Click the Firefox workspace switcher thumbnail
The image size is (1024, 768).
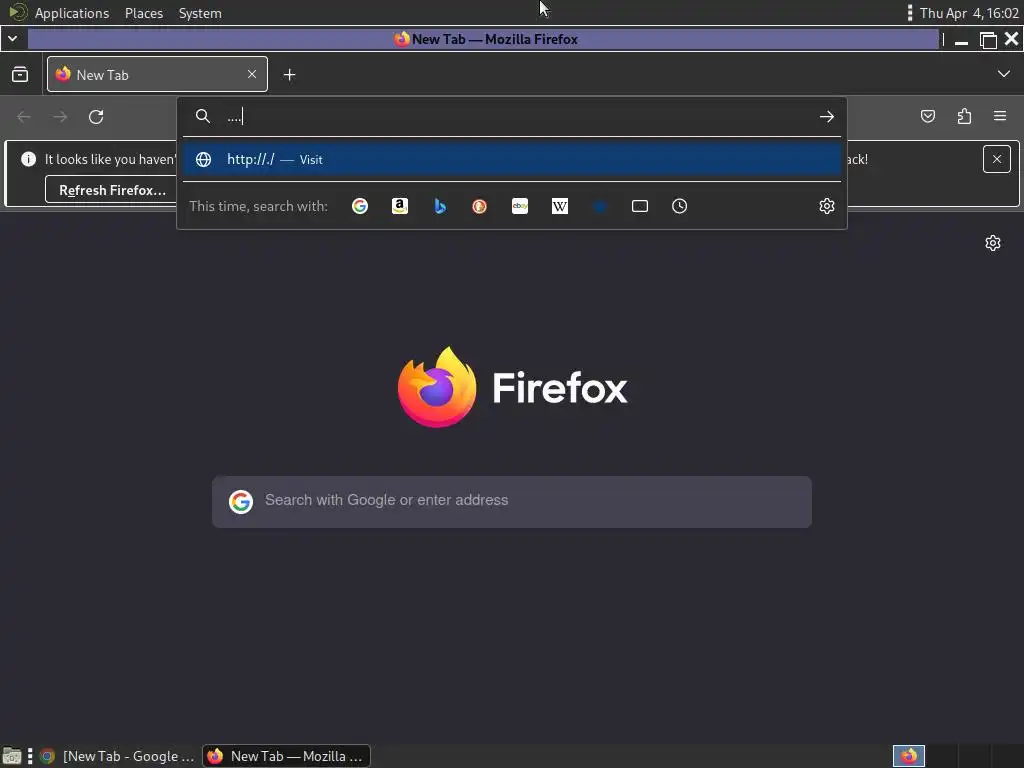coord(909,756)
